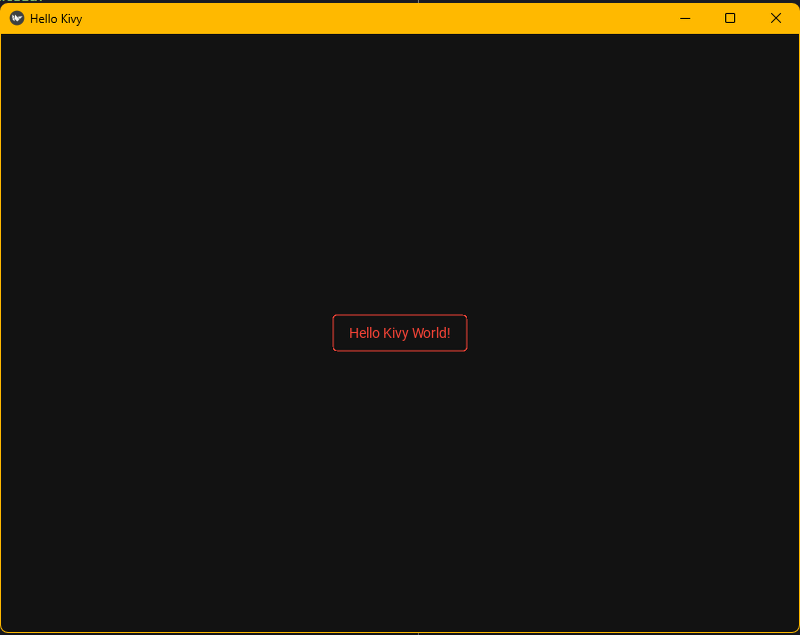Maximize the Hello Kivy window

coord(730,18)
